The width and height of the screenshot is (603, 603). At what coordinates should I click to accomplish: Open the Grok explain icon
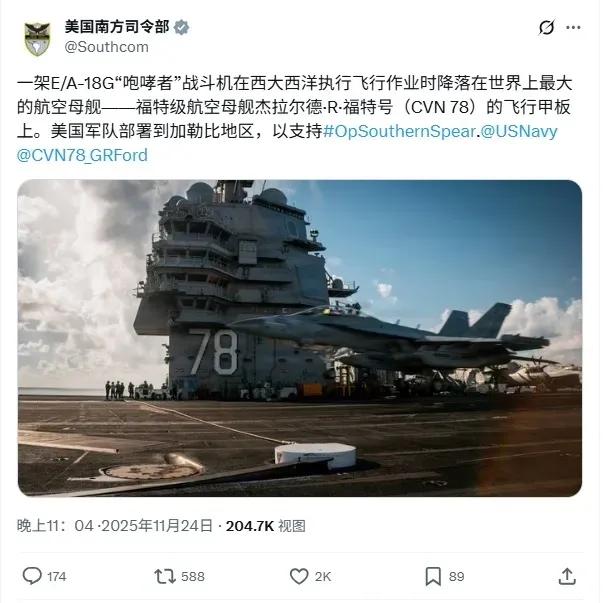click(546, 28)
